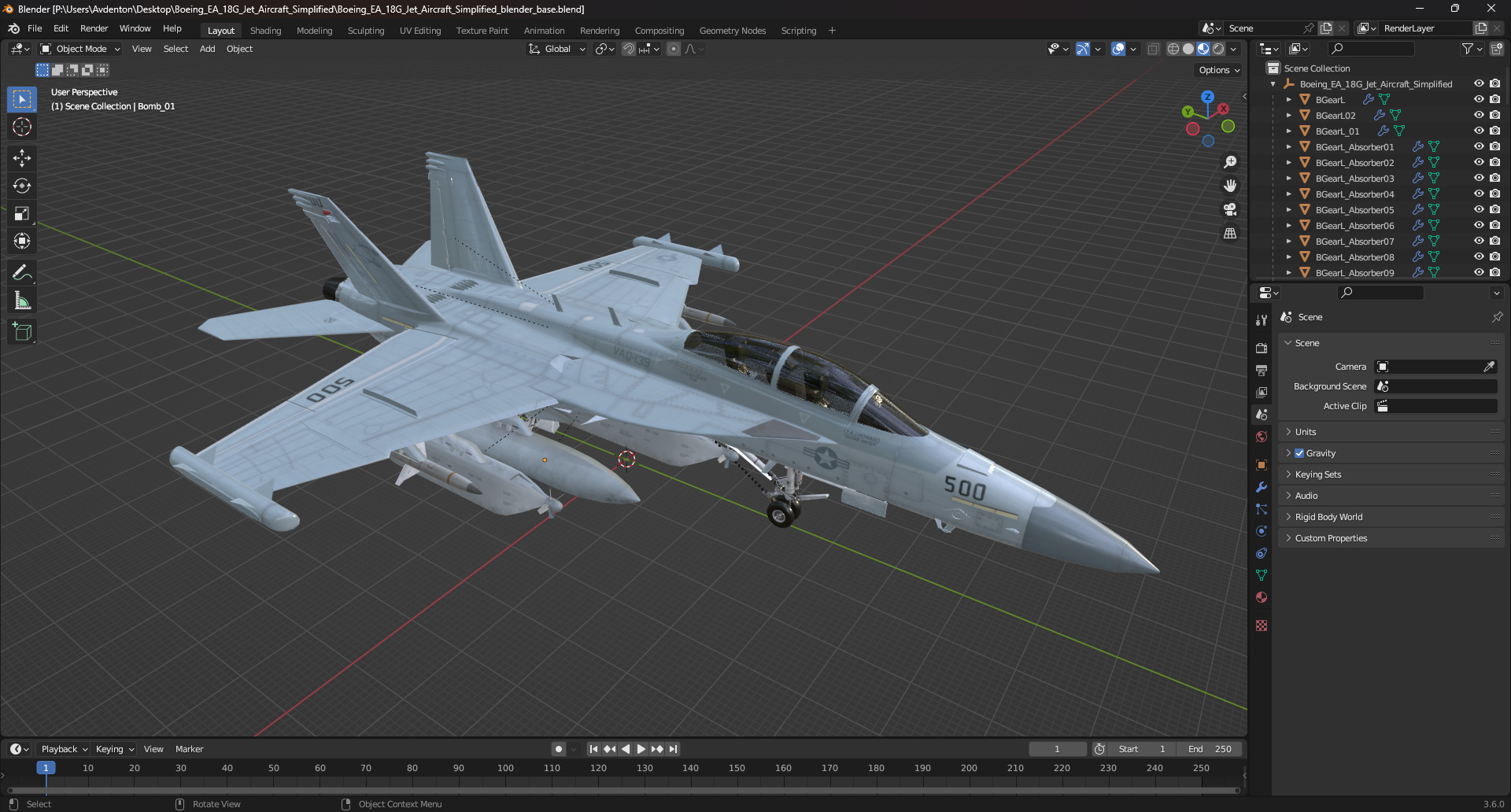Activate the Scale tool
1511x812 pixels.
tap(22, 213)
